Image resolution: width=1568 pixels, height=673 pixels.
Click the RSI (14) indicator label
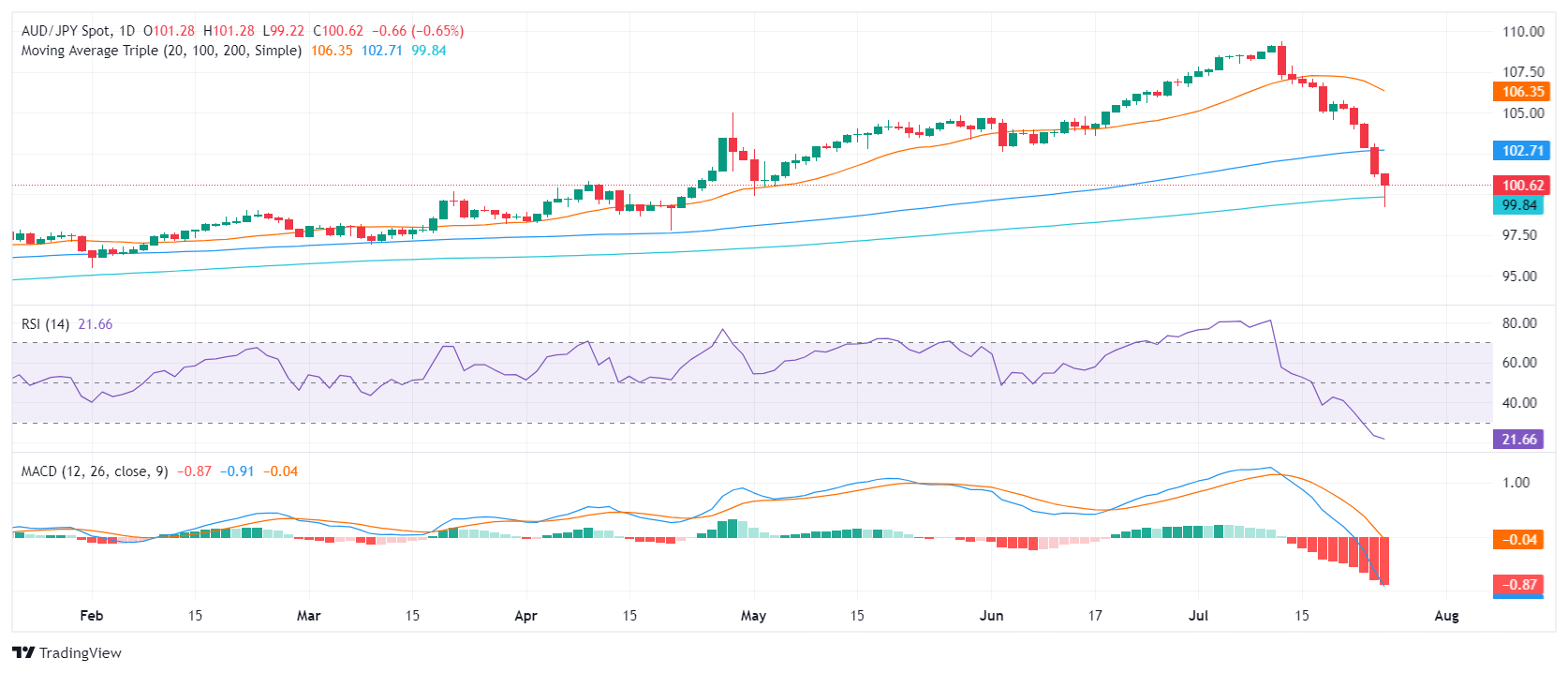click(x=45, y=324)
